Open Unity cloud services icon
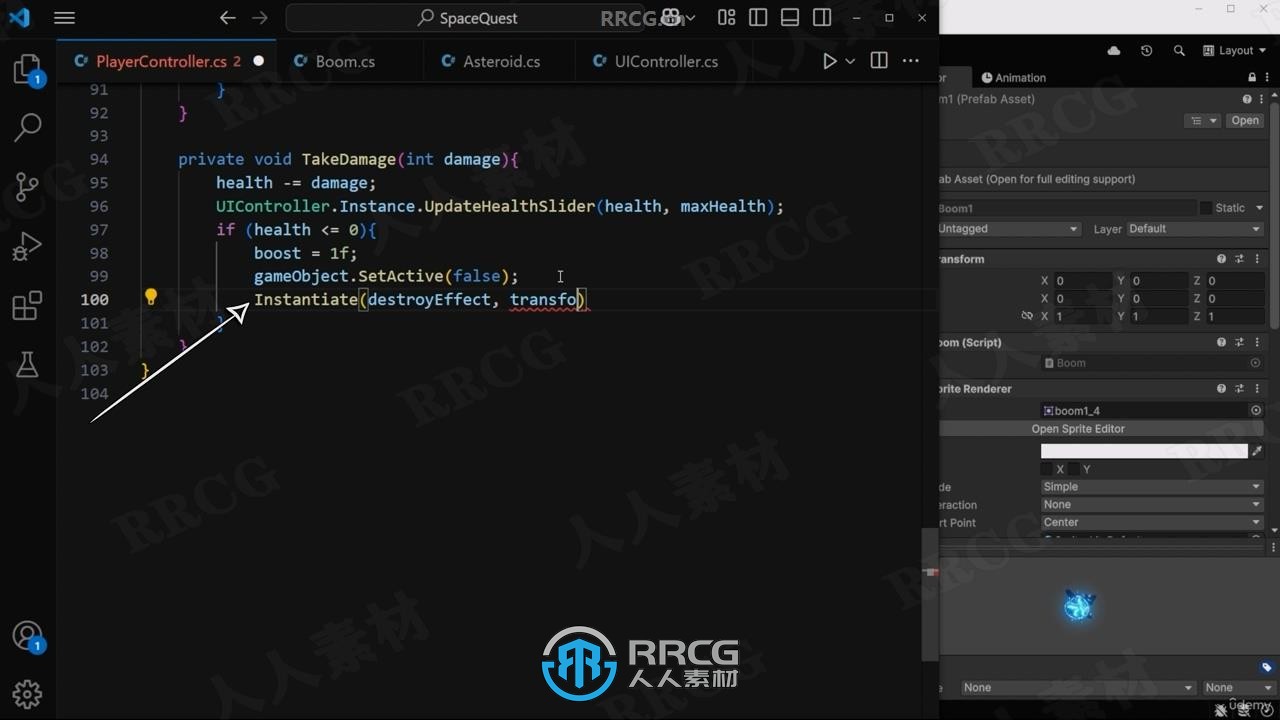 pyautogui.click(x=1114, y=51)
